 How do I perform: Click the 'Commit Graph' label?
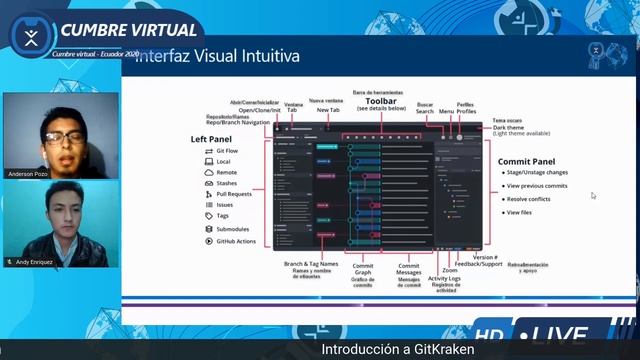pos(363,269)
